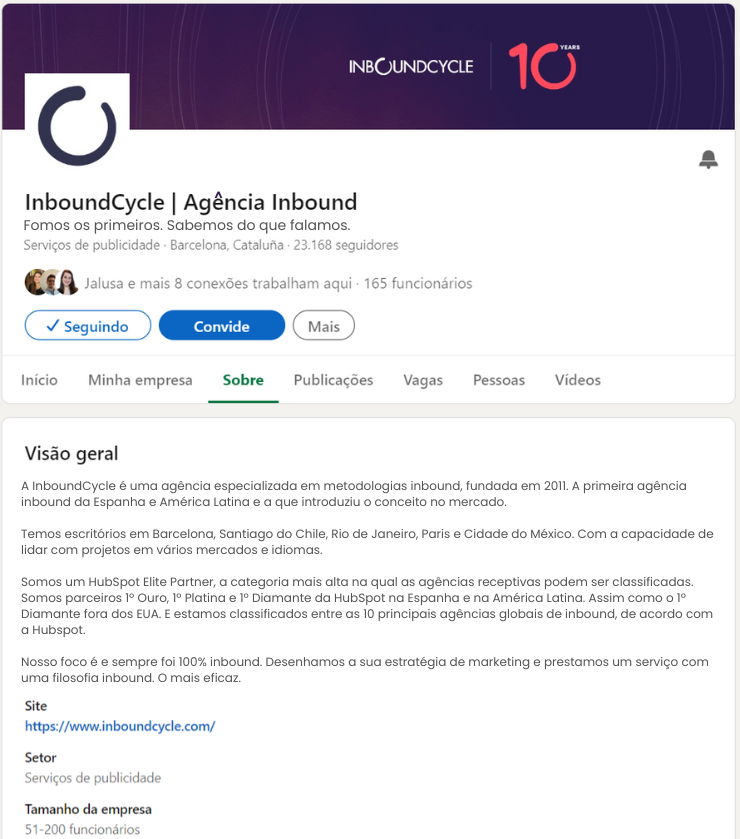Click the Convide button

(221, 325)
